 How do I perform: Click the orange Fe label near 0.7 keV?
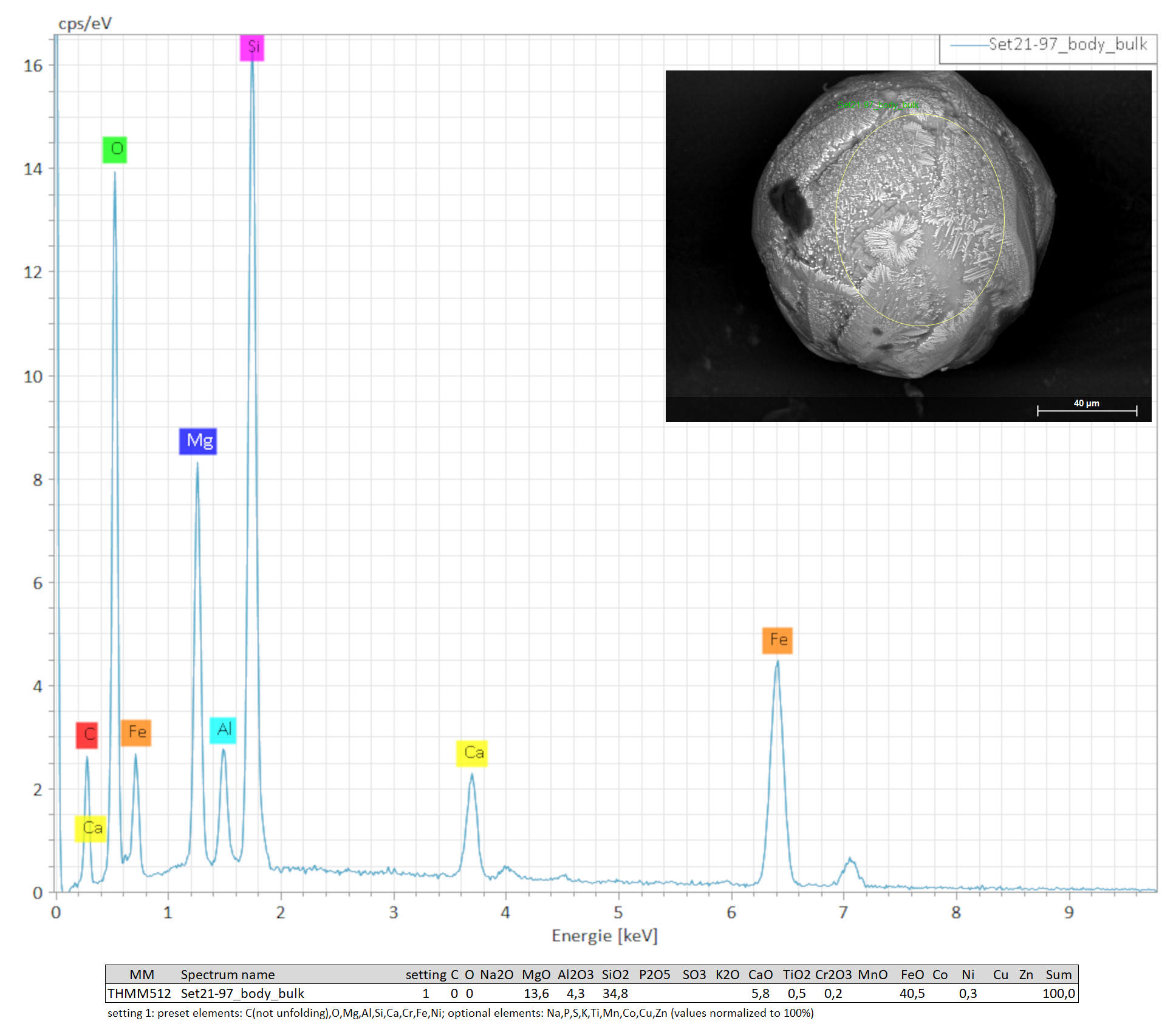pyautogui.click(x=136, y=733)
